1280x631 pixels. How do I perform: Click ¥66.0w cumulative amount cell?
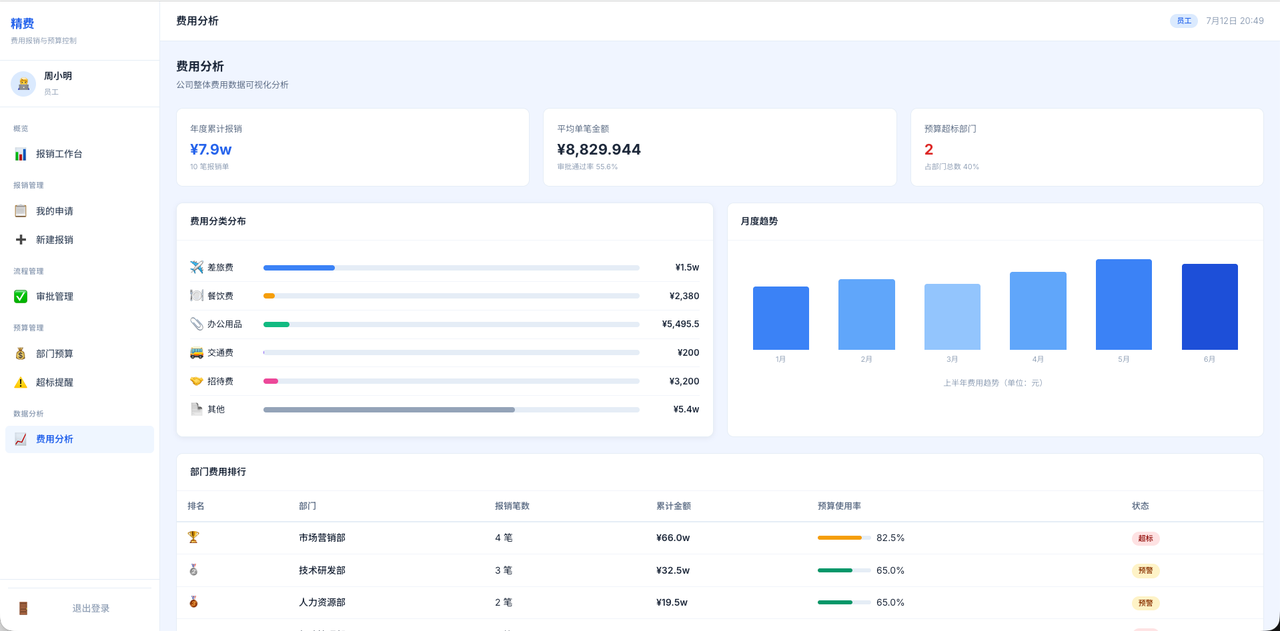click(x=673, y=538)
